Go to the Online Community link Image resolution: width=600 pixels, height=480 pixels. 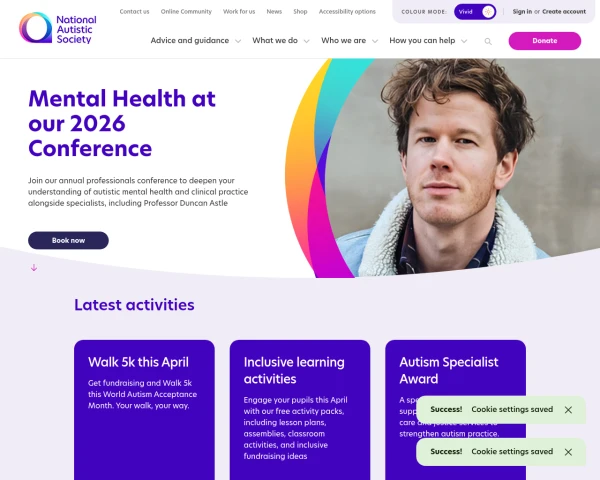186,11
